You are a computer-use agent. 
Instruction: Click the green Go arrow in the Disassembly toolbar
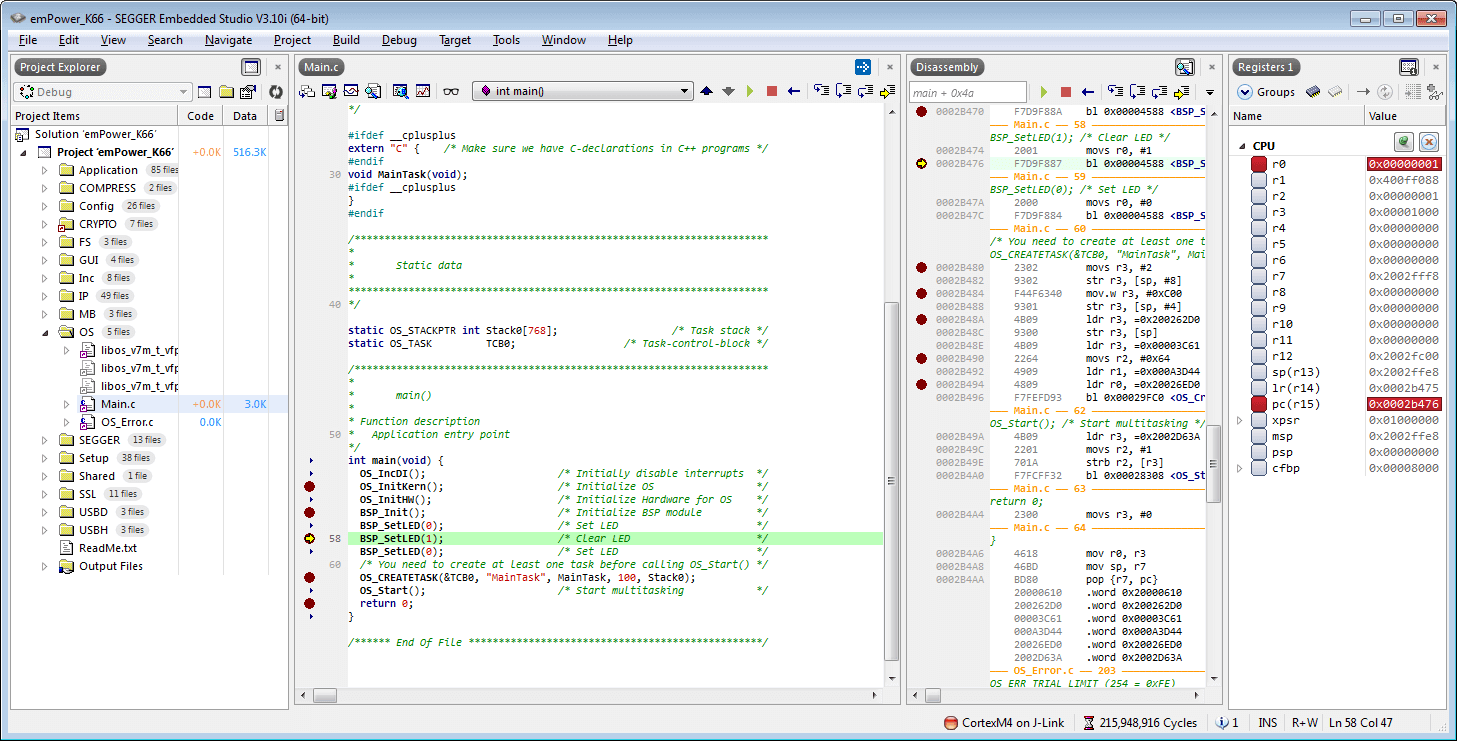pyautogui.click(x=1044, y=92)
